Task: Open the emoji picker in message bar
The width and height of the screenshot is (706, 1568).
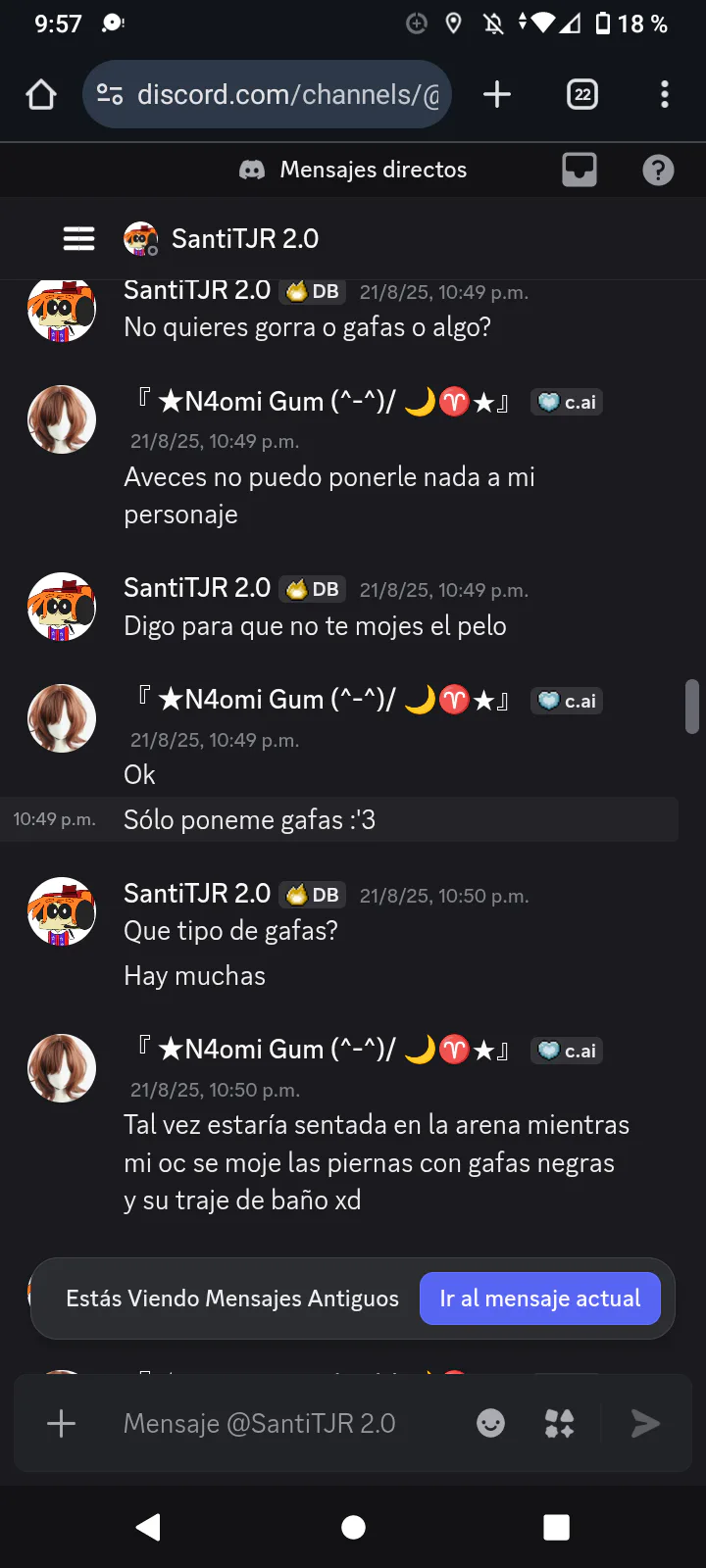Action: tap(490, 1423)
